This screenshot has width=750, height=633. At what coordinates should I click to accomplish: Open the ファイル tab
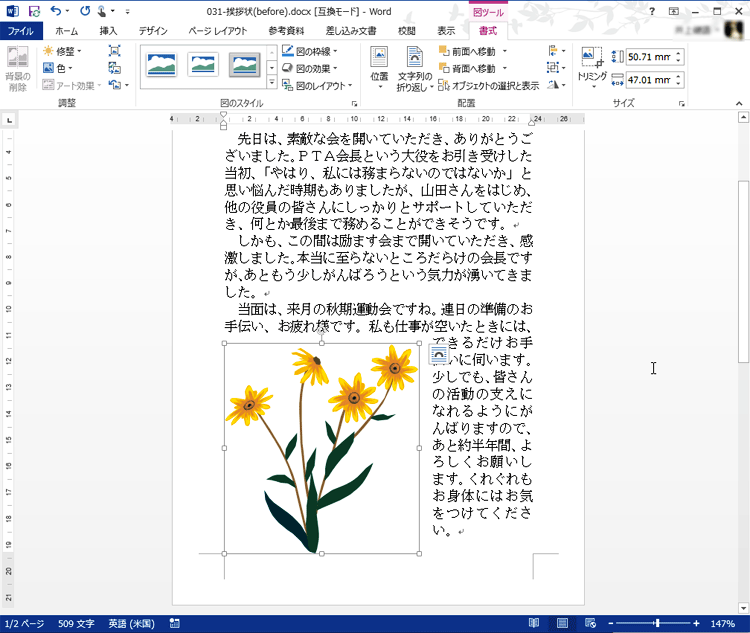(x=21, y=31)
